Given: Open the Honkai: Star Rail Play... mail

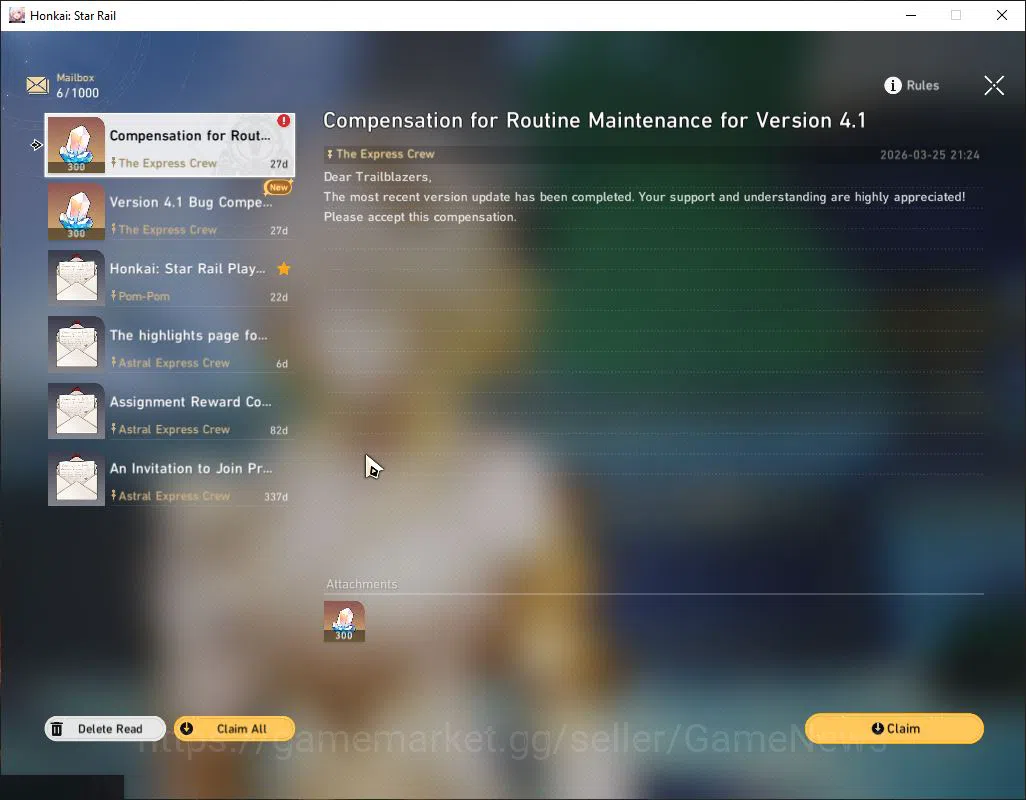Looking at the screenshot, I should (x=170, y=278).
